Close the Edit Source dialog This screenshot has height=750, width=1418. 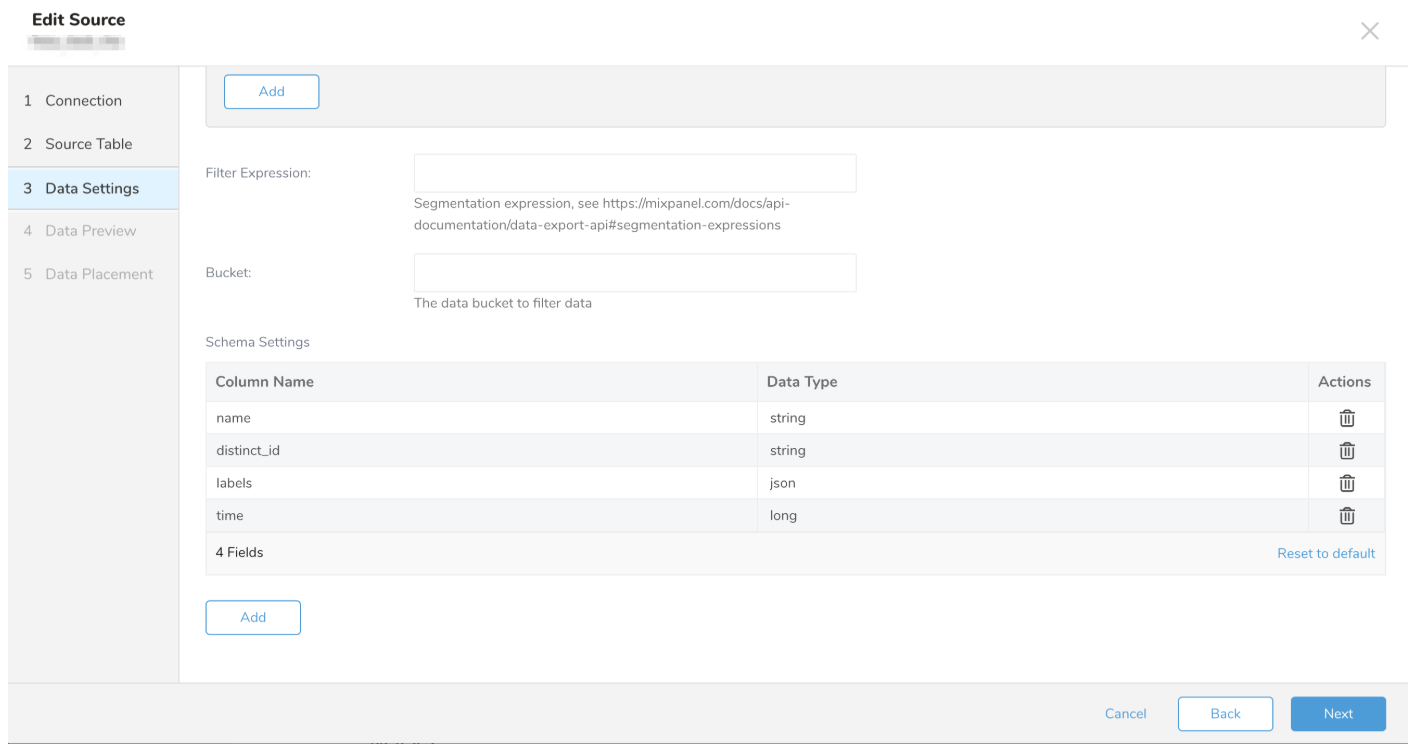(x=1369, y=31)
